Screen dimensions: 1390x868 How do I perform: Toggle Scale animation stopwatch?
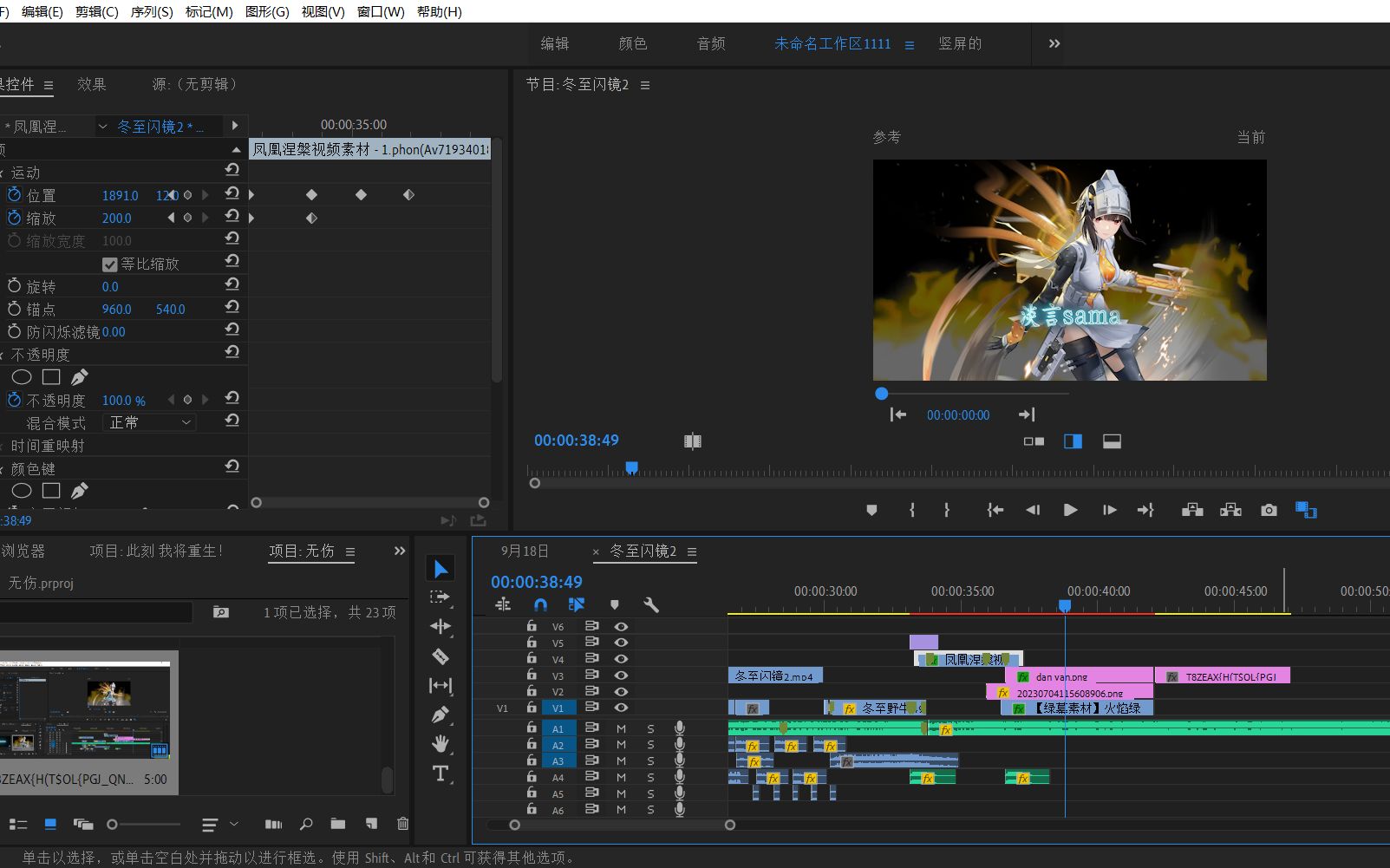coord(14,218)
